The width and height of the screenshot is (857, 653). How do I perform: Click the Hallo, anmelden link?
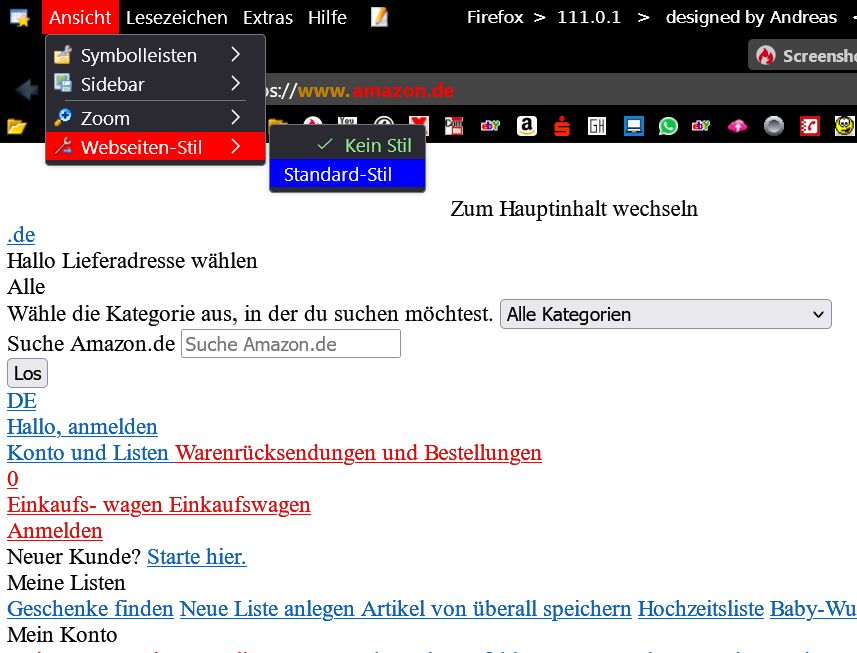(x=82, y=427)
